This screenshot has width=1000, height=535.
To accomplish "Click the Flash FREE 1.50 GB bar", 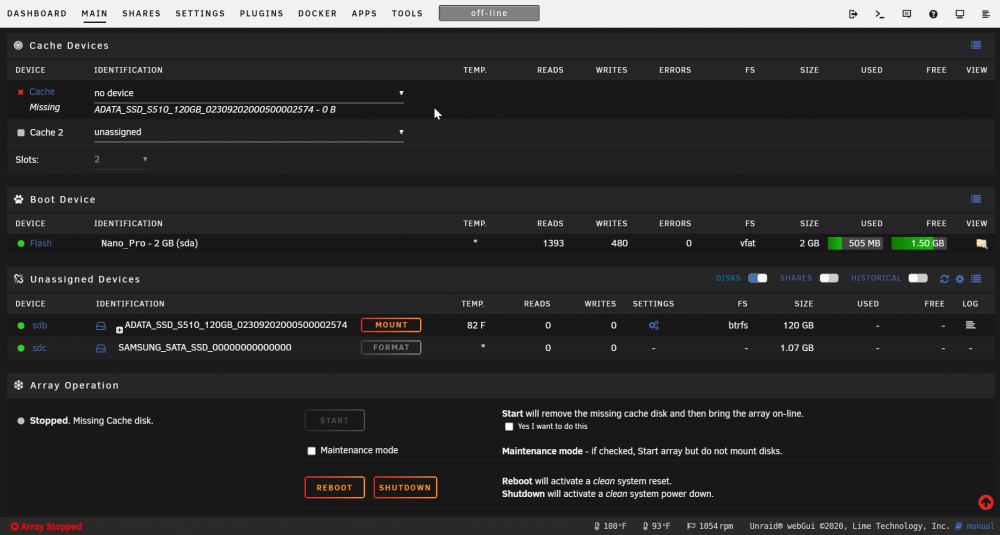I will tap(919, 243).
